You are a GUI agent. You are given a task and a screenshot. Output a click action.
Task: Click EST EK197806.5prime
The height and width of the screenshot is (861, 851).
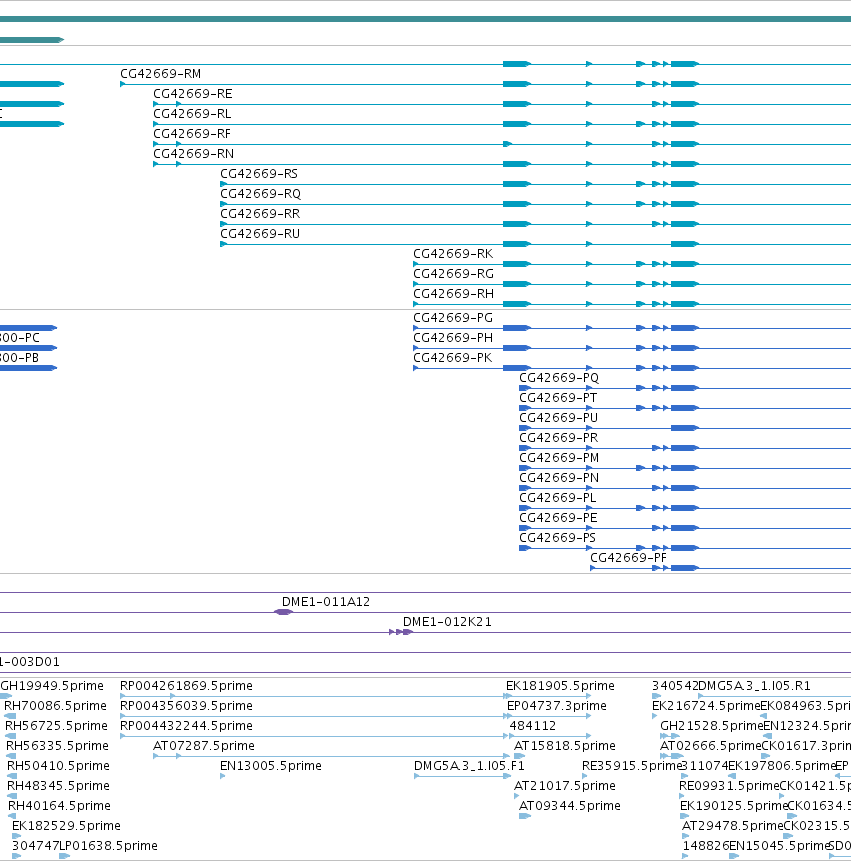point(782,765)
